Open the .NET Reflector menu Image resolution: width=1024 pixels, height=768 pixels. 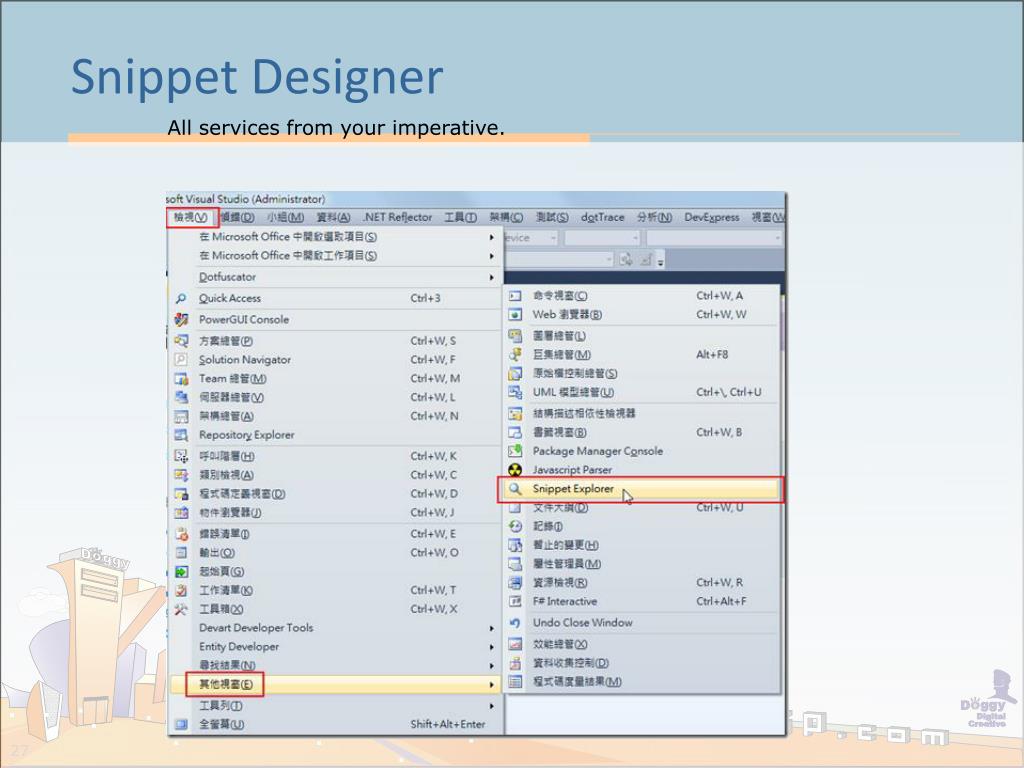[x=397, y=217]
